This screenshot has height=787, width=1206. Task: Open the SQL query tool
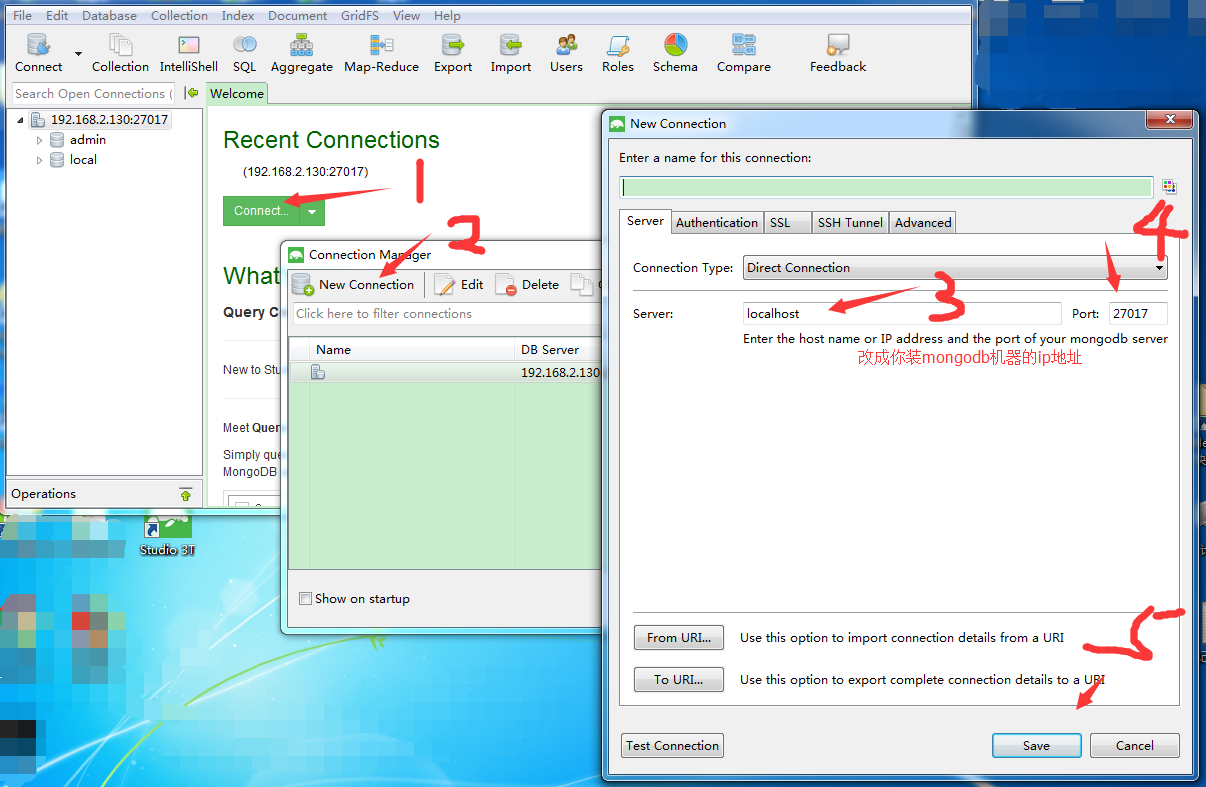click(245, 53)
